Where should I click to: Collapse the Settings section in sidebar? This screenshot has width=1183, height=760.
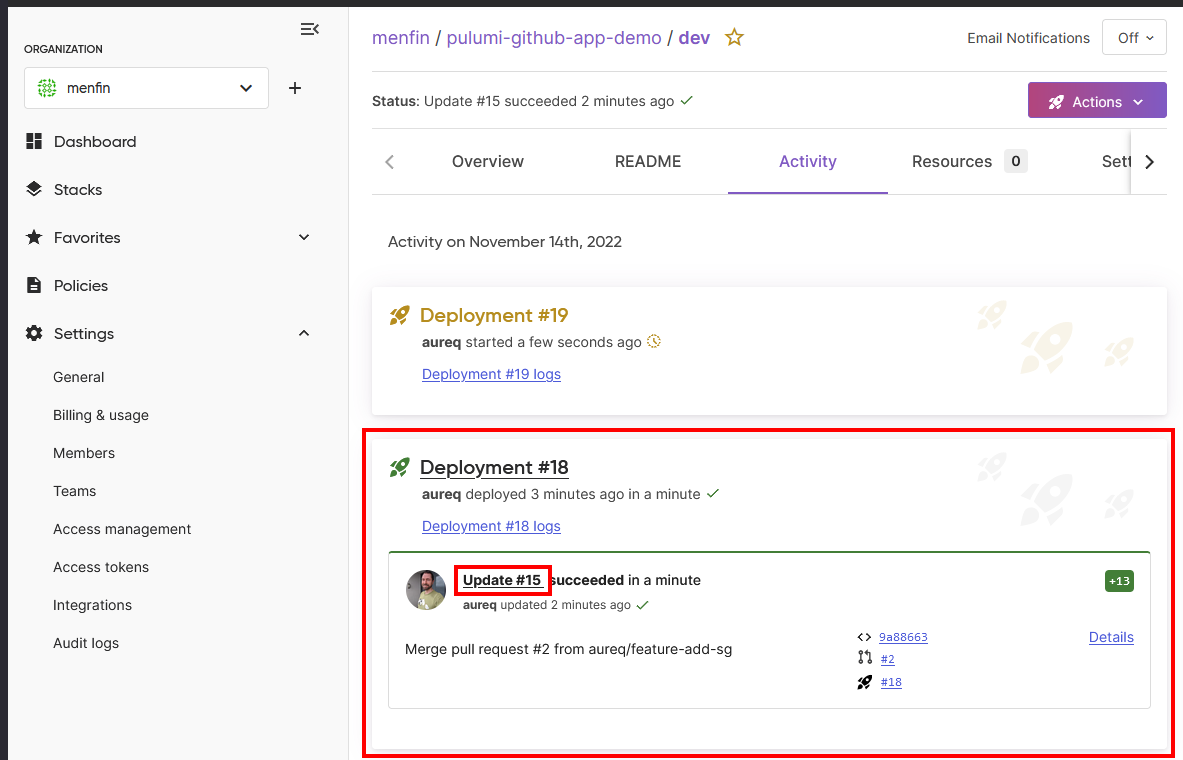click(x=303, y=333)
